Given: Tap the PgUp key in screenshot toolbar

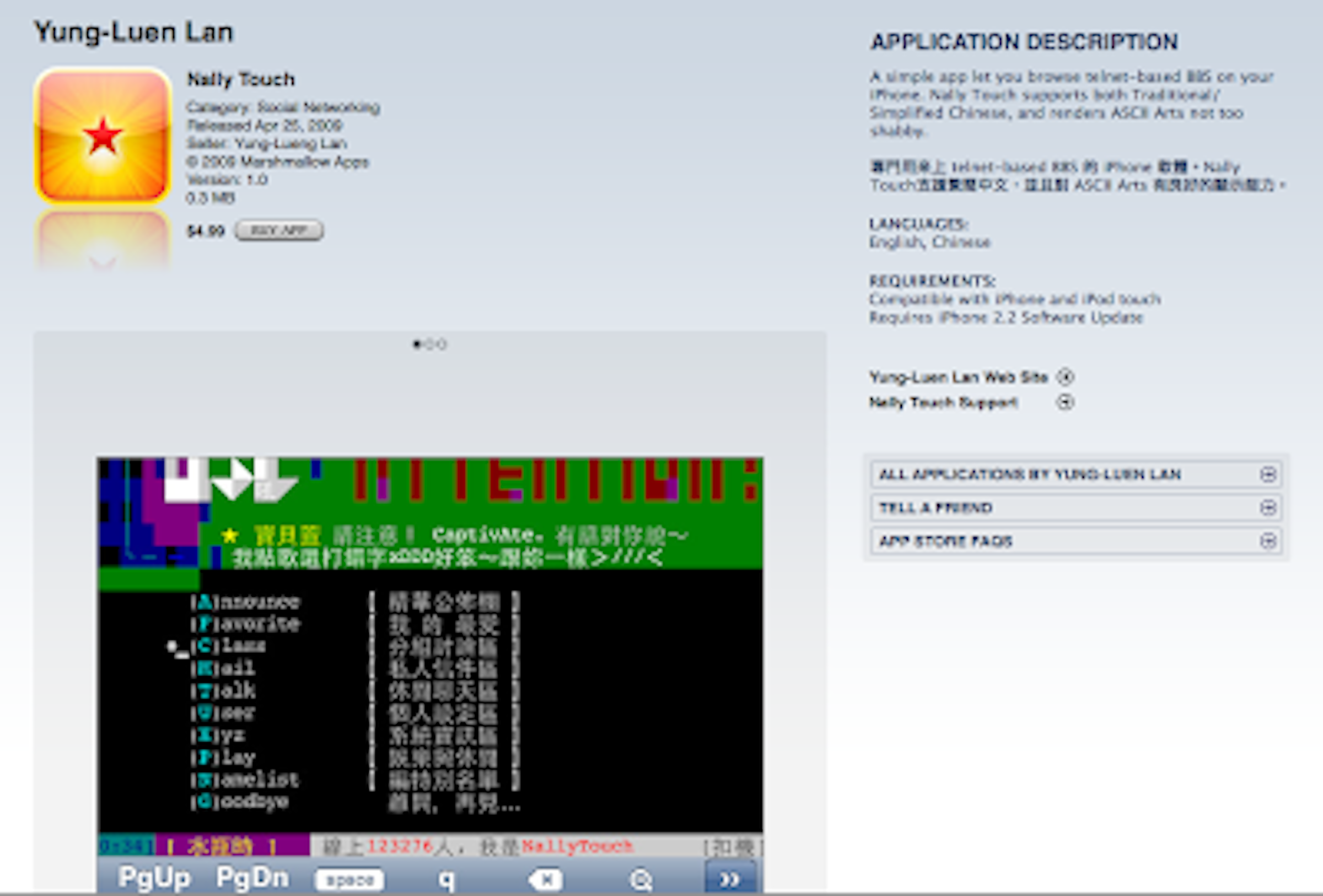Looking at the screenshot, I should (x=154, y=878).
